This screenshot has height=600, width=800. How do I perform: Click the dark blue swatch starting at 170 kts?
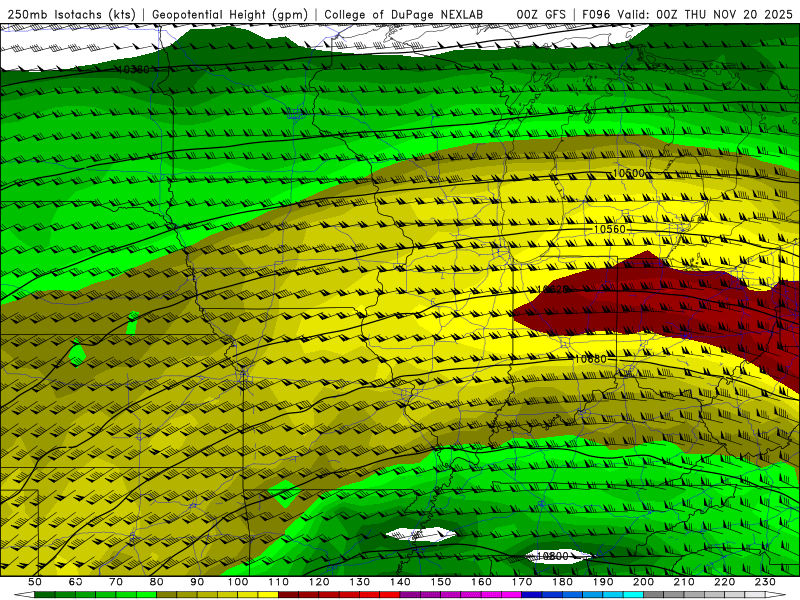[x=532, y=595]
